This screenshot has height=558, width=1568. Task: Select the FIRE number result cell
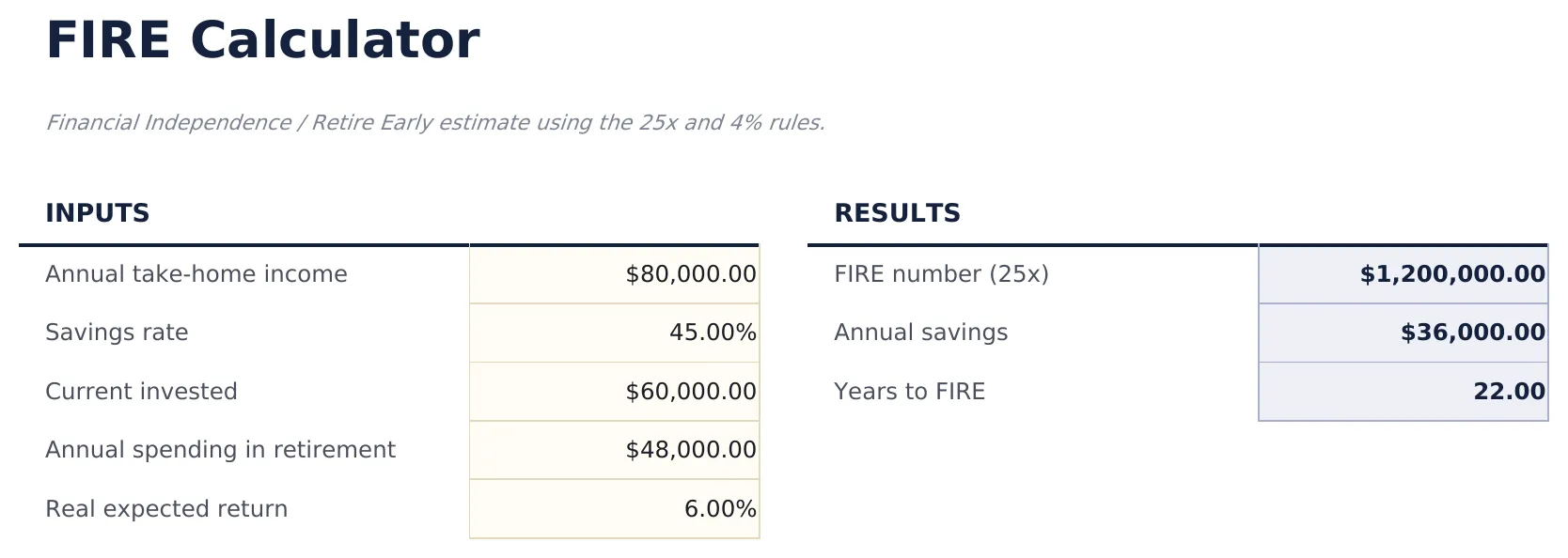click(x=1402, y=274)
